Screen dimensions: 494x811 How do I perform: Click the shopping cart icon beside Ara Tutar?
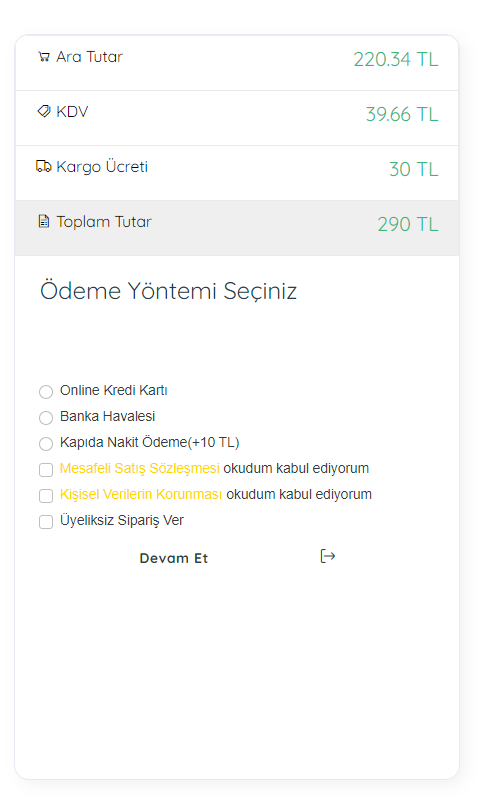44,57
